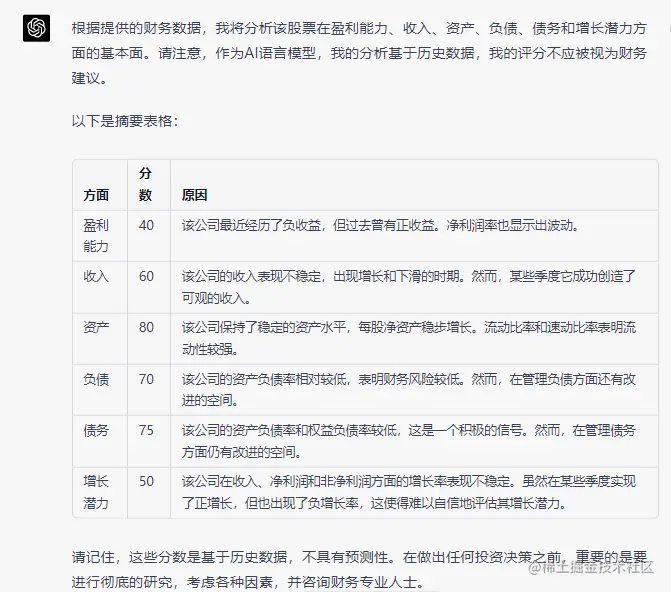
Task: Click the 增长潜力 row label
Action: (x=96, y=492)
